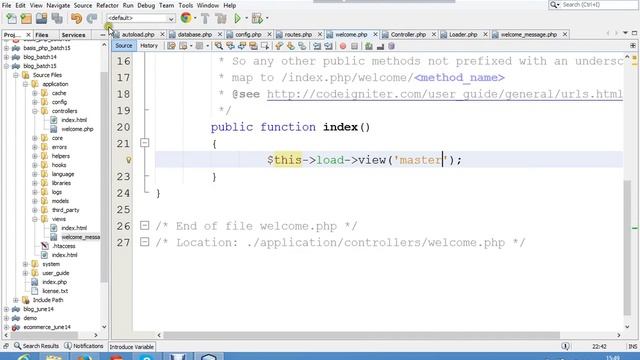Collapse the views folder
The image size is (640, 360).
35,219
